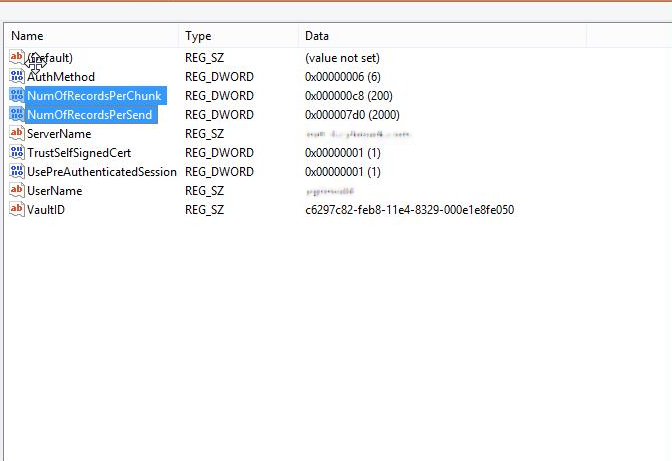
Task: Select the TrustSelfSignedCert entry name
Action: tap(79, 153)
